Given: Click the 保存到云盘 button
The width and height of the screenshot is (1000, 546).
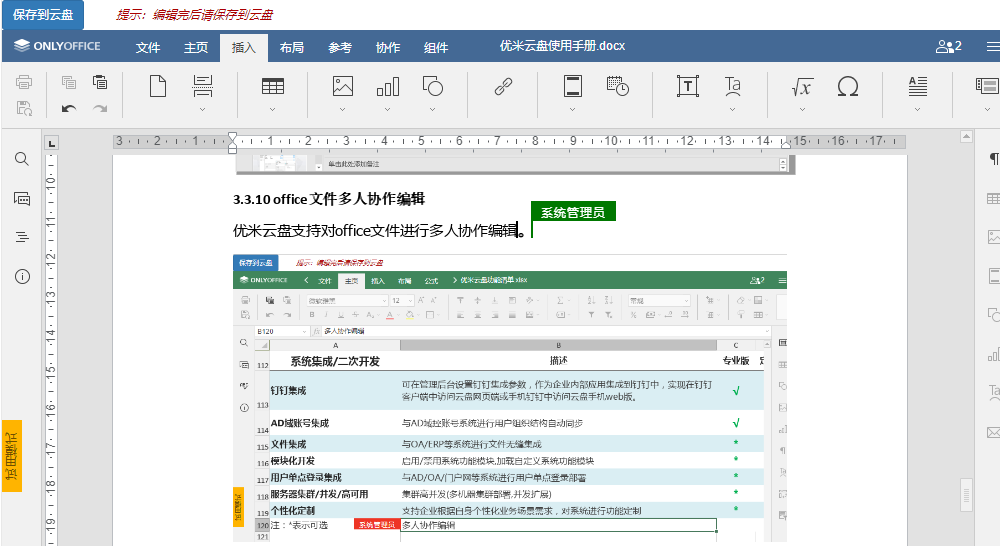Looking at the screenshot, I should (x=43, y=15).
